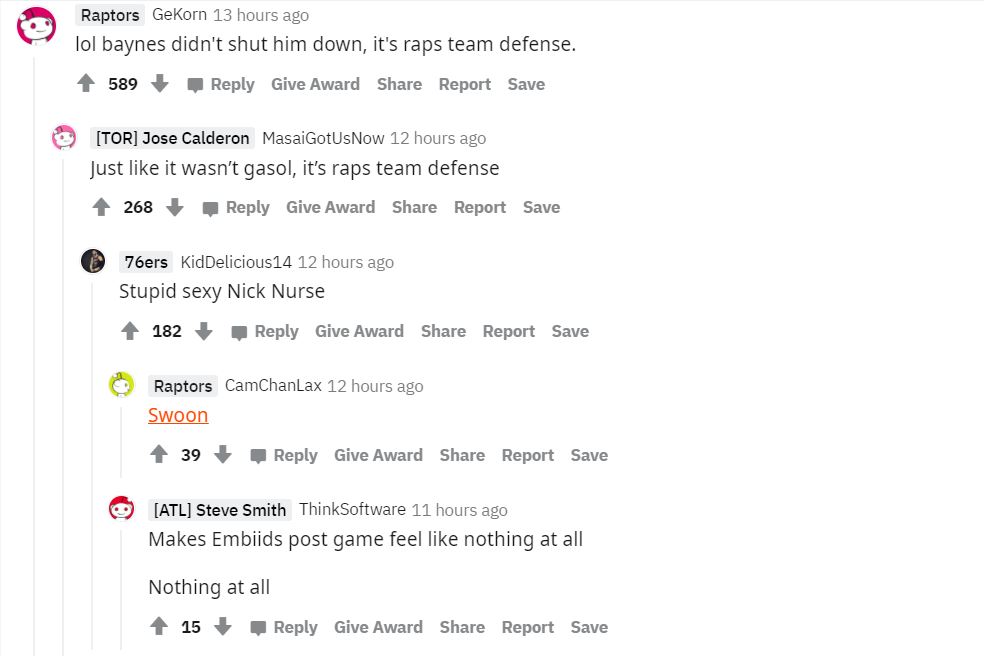Image resolution: width=984 pixels, height=656 pixels.
Task: Downvote GeKorn's top comment
Action: tap(159, 84)
